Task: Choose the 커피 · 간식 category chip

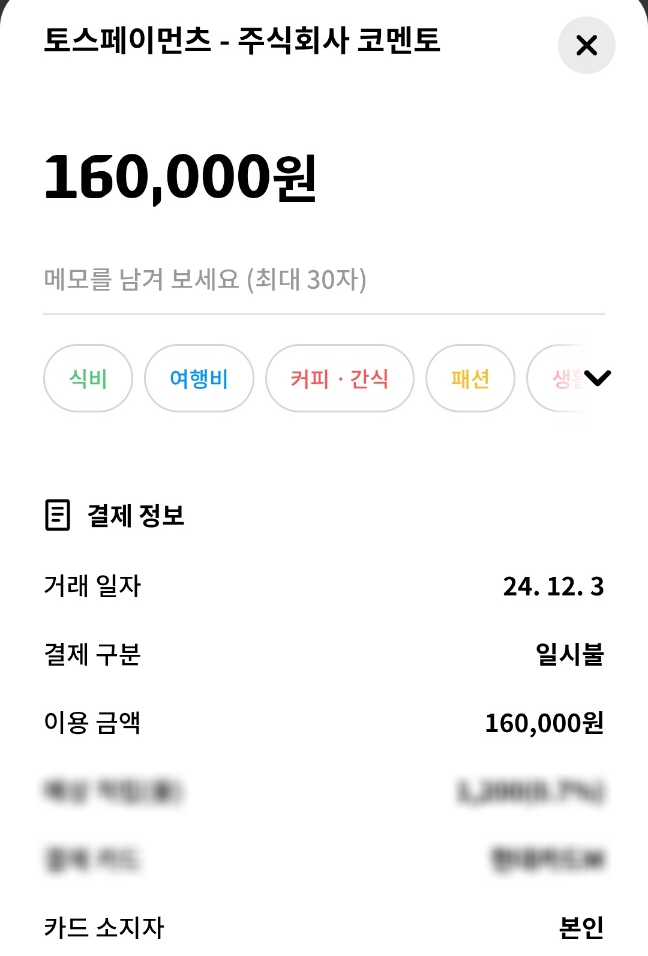Action: tap(339, 379)
